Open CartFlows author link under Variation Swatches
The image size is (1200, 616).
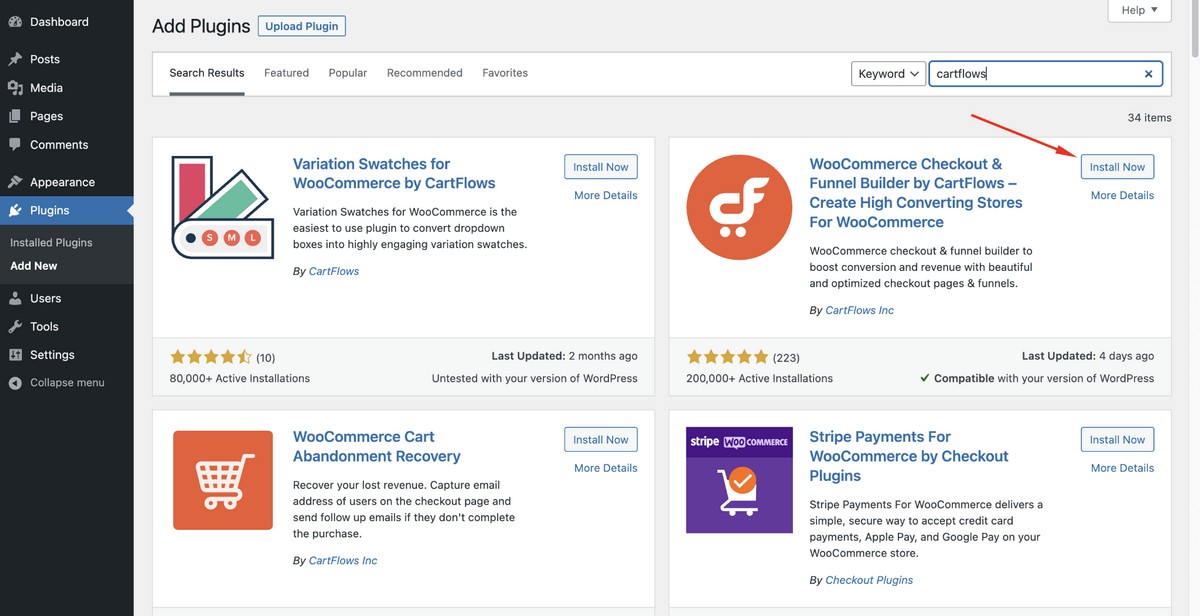[334, 271]
